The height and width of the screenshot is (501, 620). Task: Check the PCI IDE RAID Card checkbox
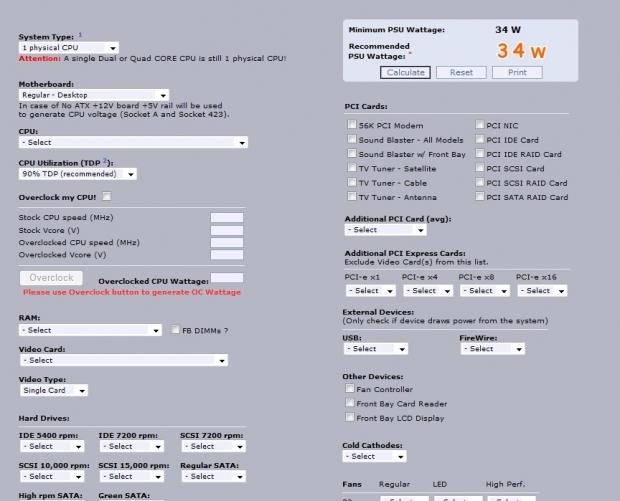(480, 153)
